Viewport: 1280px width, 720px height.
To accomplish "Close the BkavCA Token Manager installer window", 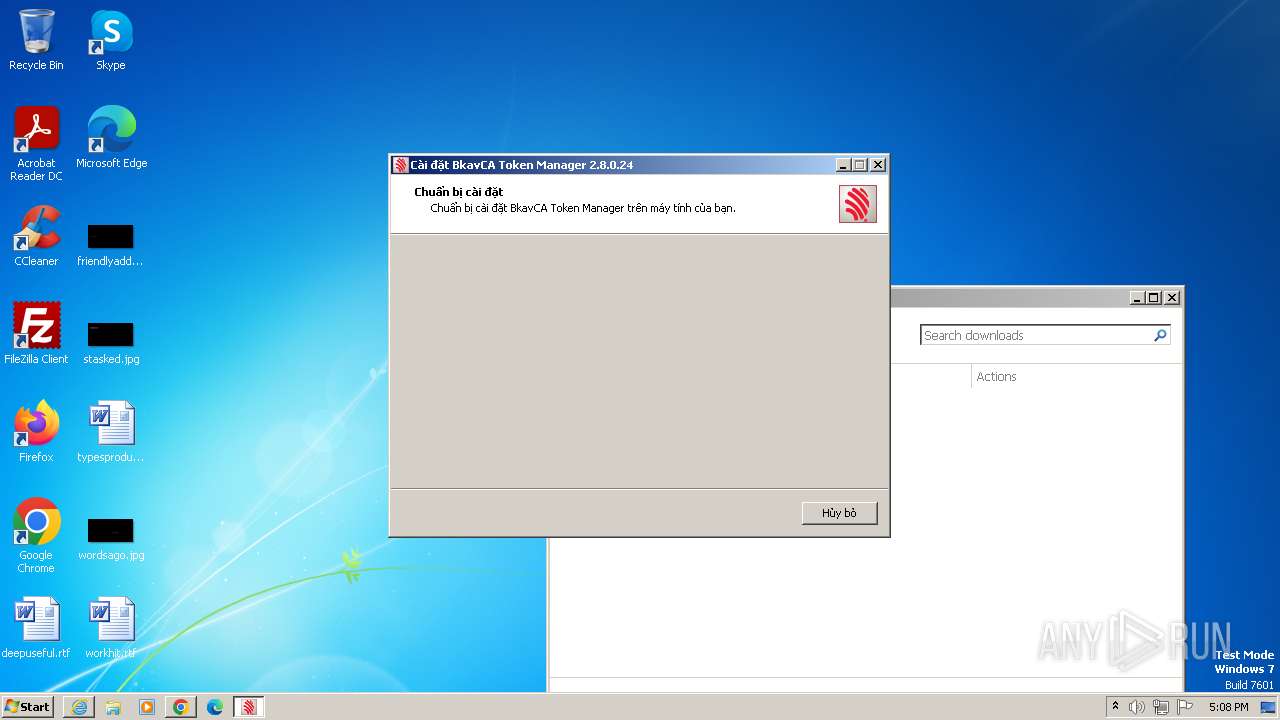I will coord(877,165).
